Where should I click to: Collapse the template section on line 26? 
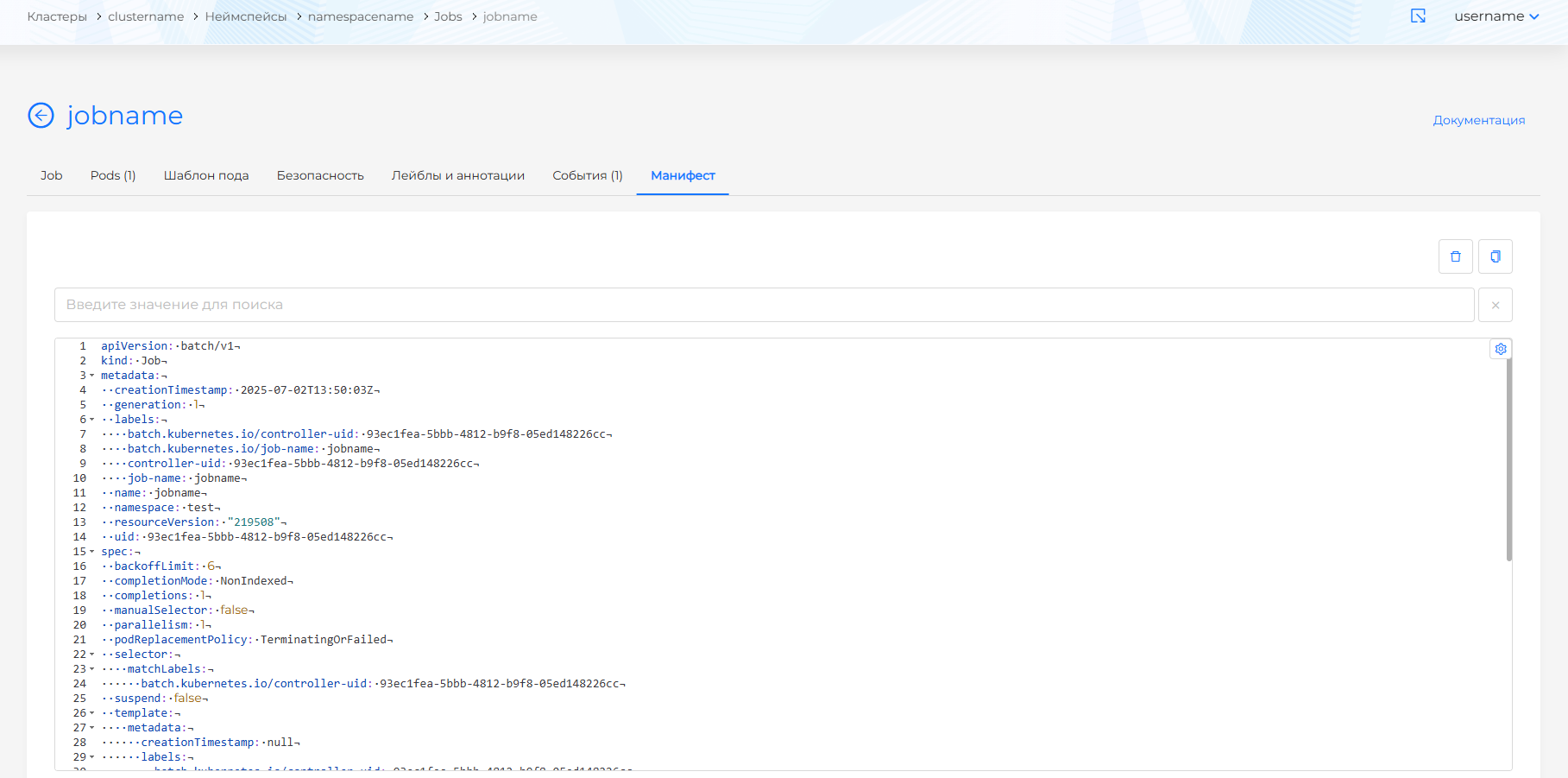(91, 712)
